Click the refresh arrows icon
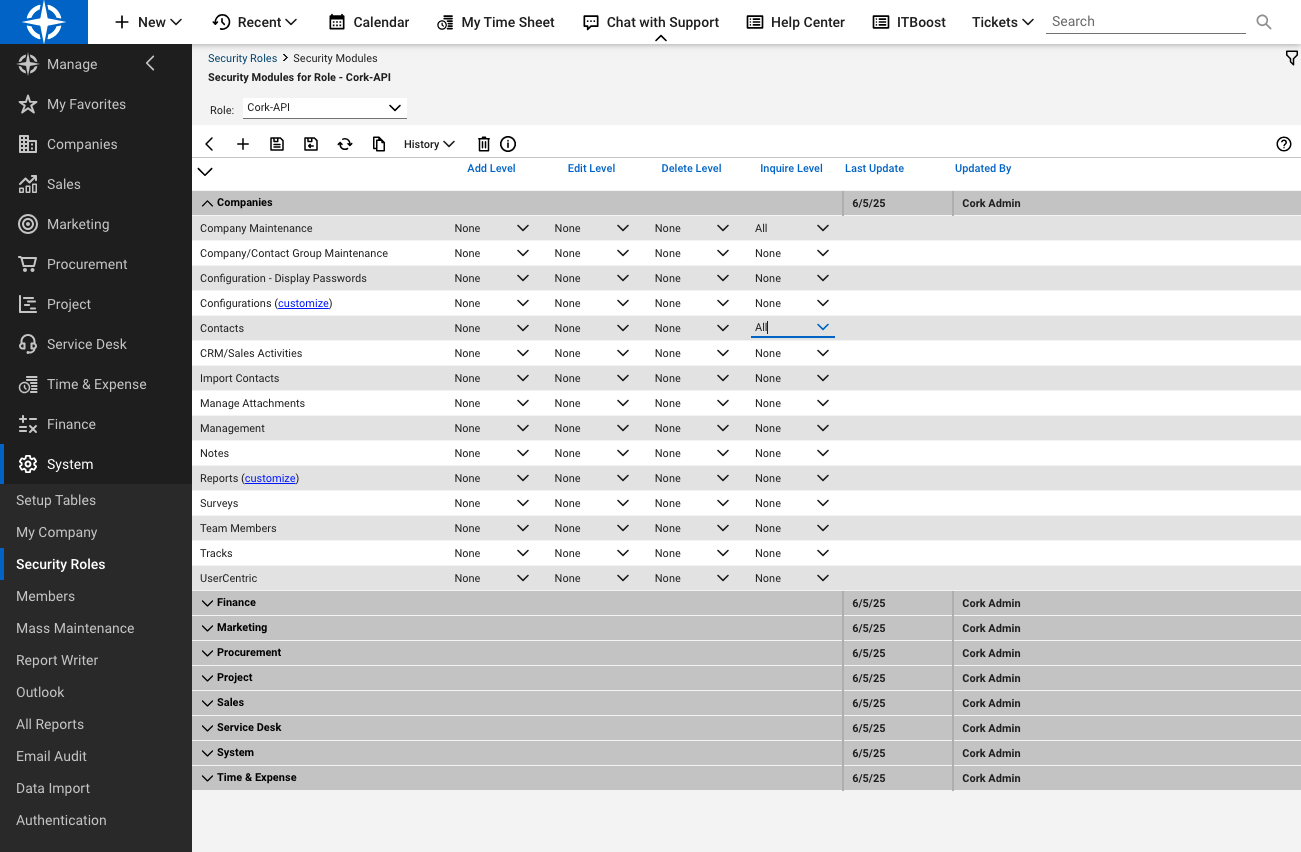 345,144
